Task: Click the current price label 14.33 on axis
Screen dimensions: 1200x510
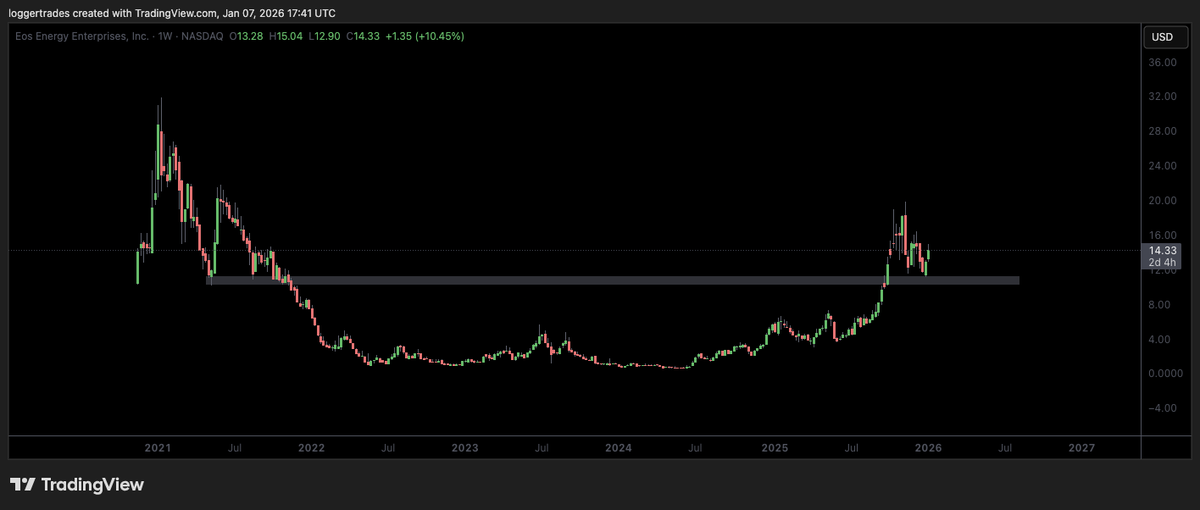Action: click(x=1162, y=250)
